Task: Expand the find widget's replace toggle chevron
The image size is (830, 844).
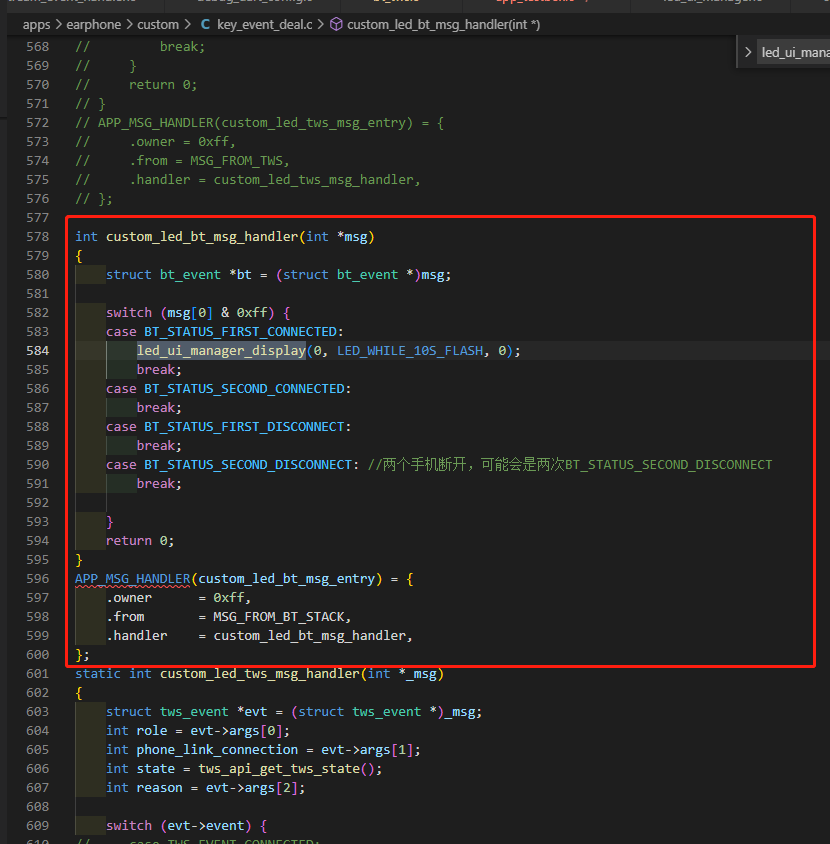Action: point(748,52)
